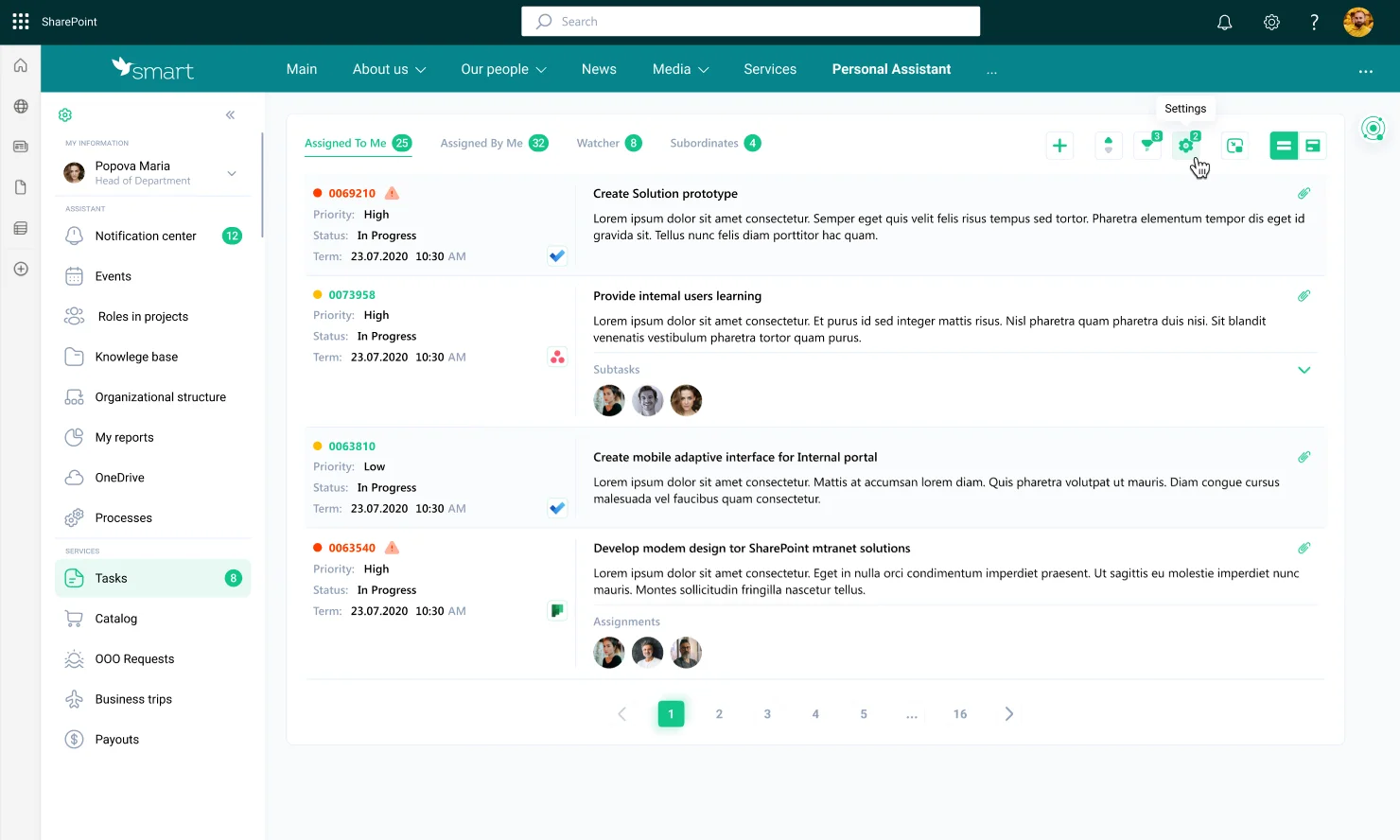Click the sort order arrows button
Screen dimensions: 1400x840
click(x=1108, y=146)
